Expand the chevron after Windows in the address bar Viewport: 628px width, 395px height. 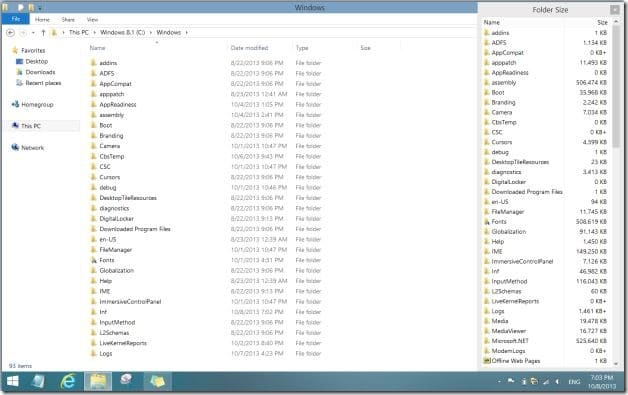coord(187,32)
